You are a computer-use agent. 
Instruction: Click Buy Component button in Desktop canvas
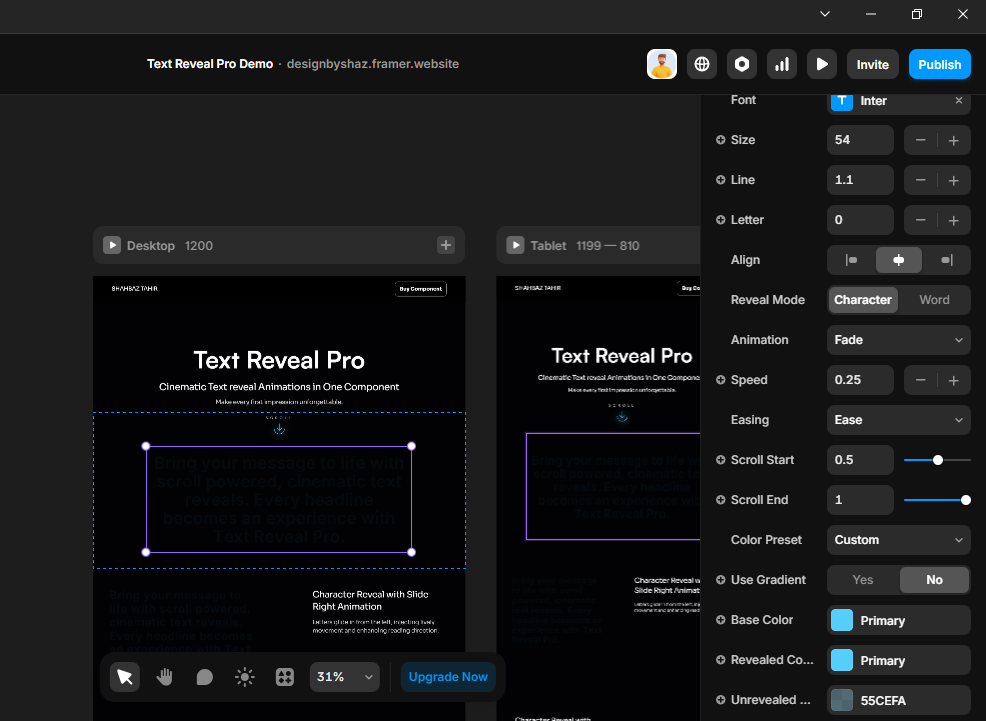point(421,289)
